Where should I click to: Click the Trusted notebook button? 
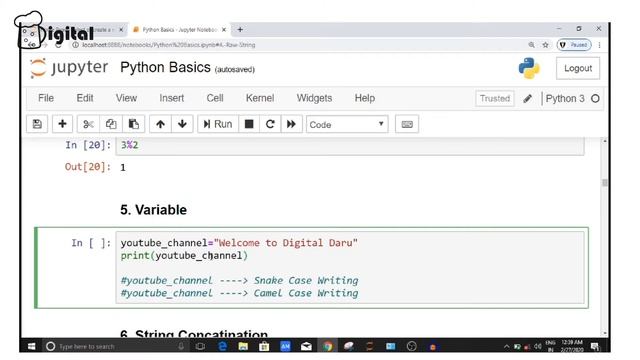(x=495, y=98)
